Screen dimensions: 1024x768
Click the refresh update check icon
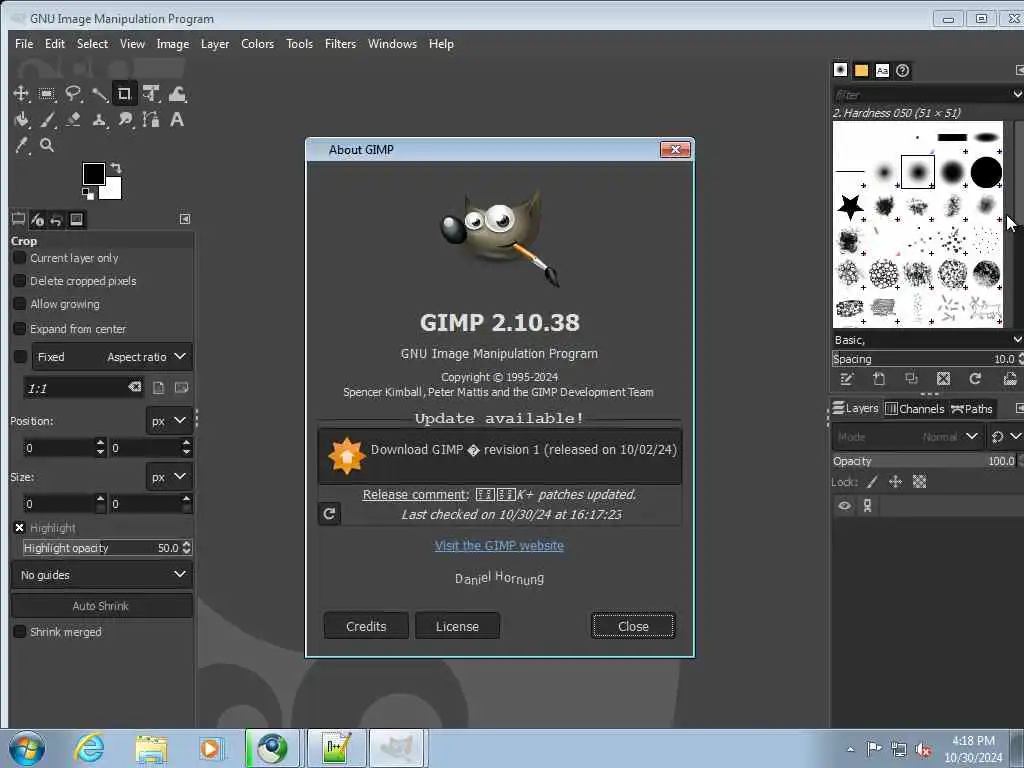pos(329,514)
